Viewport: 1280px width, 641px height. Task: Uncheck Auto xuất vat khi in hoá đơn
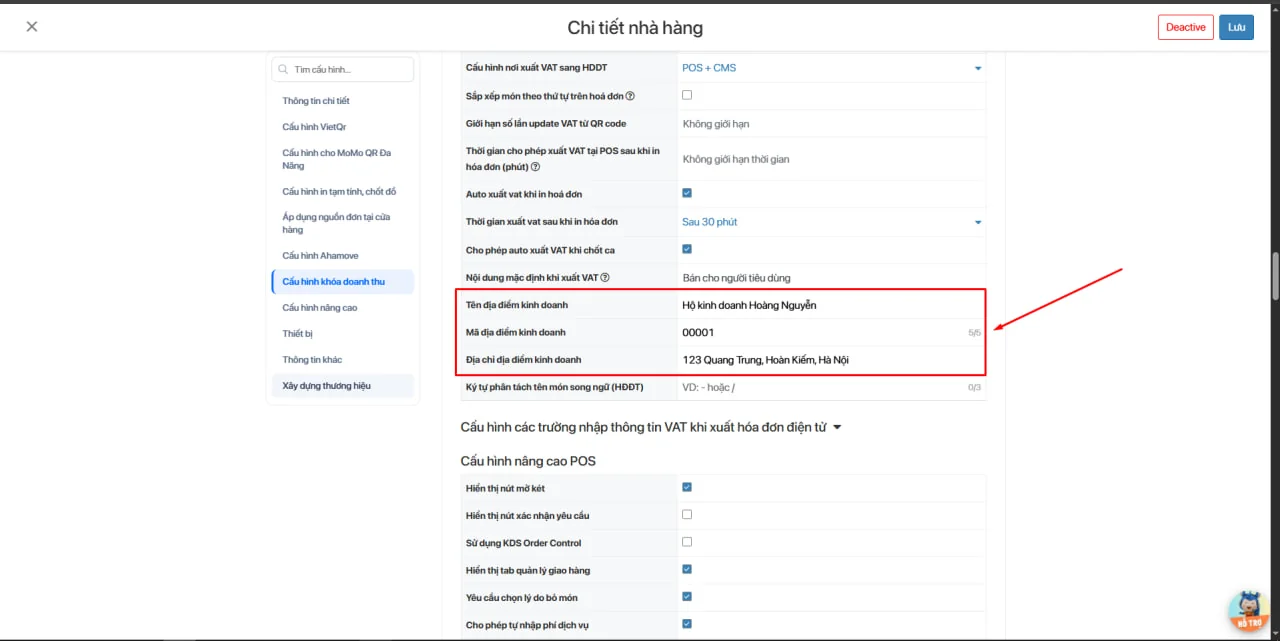(x=687, y=193)
